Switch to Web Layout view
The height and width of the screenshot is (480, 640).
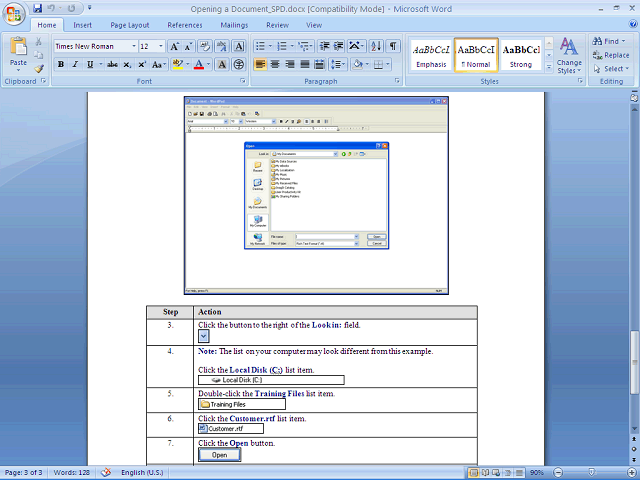click(496, 473)
